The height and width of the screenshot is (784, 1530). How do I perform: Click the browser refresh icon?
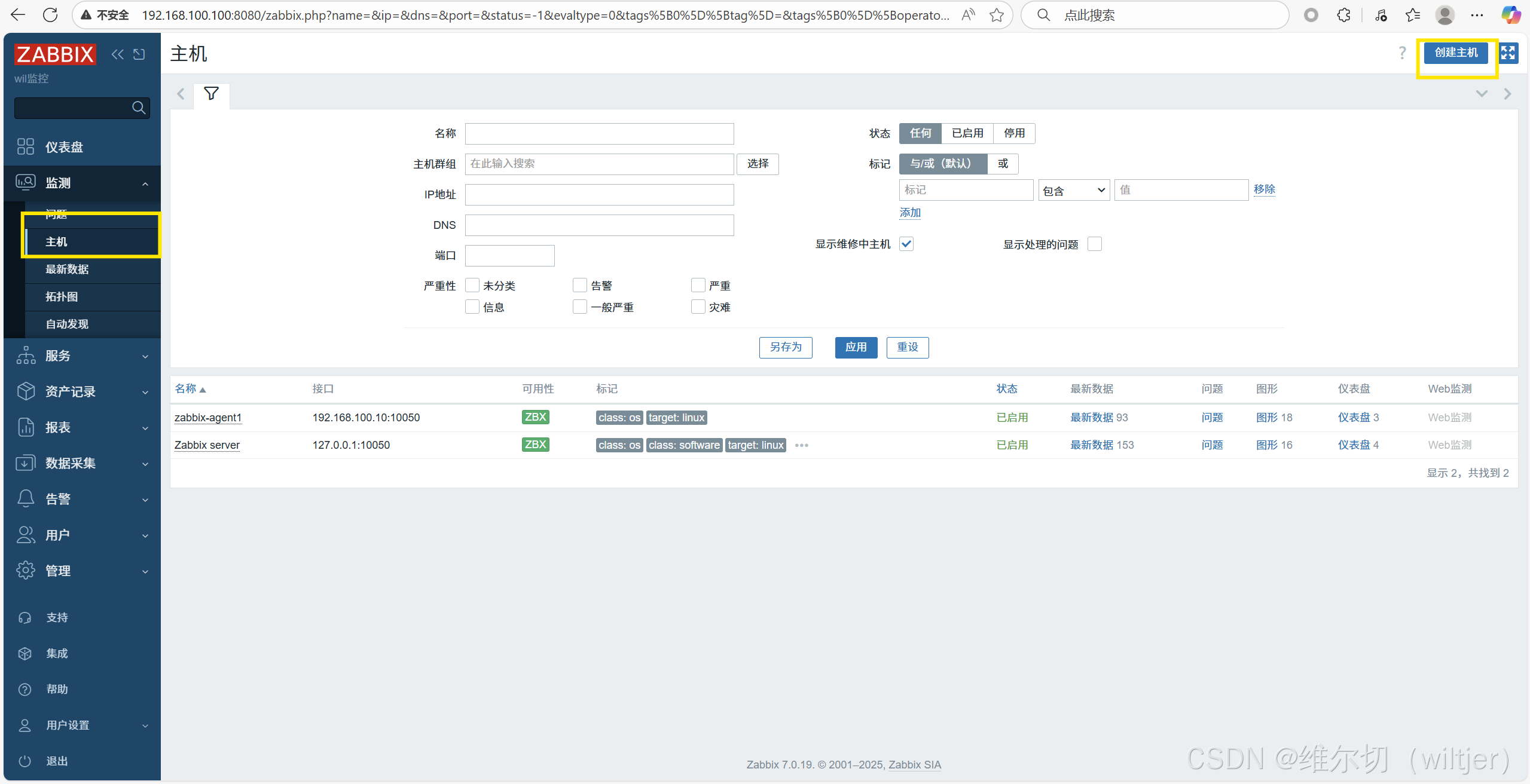point(51,15)
